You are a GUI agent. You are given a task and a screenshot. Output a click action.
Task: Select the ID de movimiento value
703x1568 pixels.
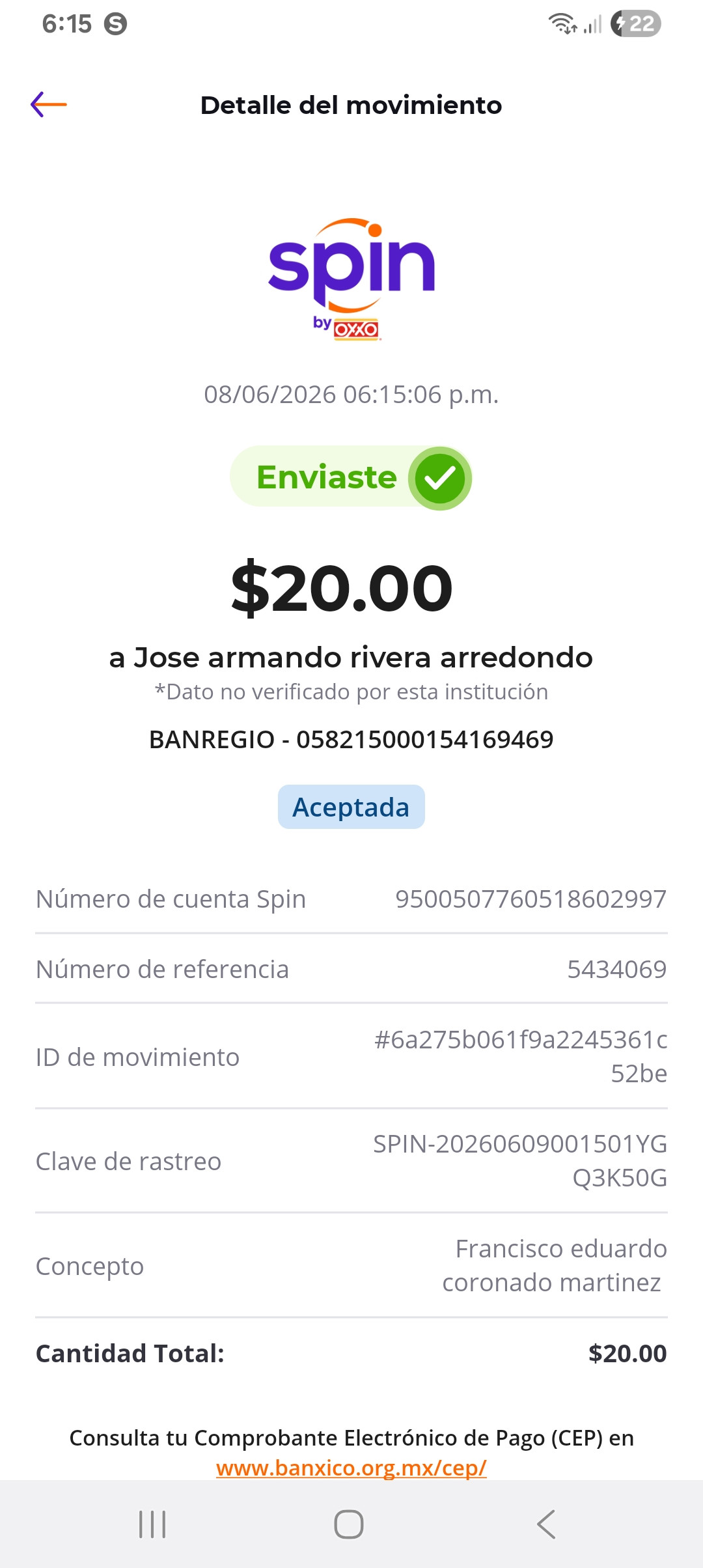pyautogui.click(x=521, y=1056)
